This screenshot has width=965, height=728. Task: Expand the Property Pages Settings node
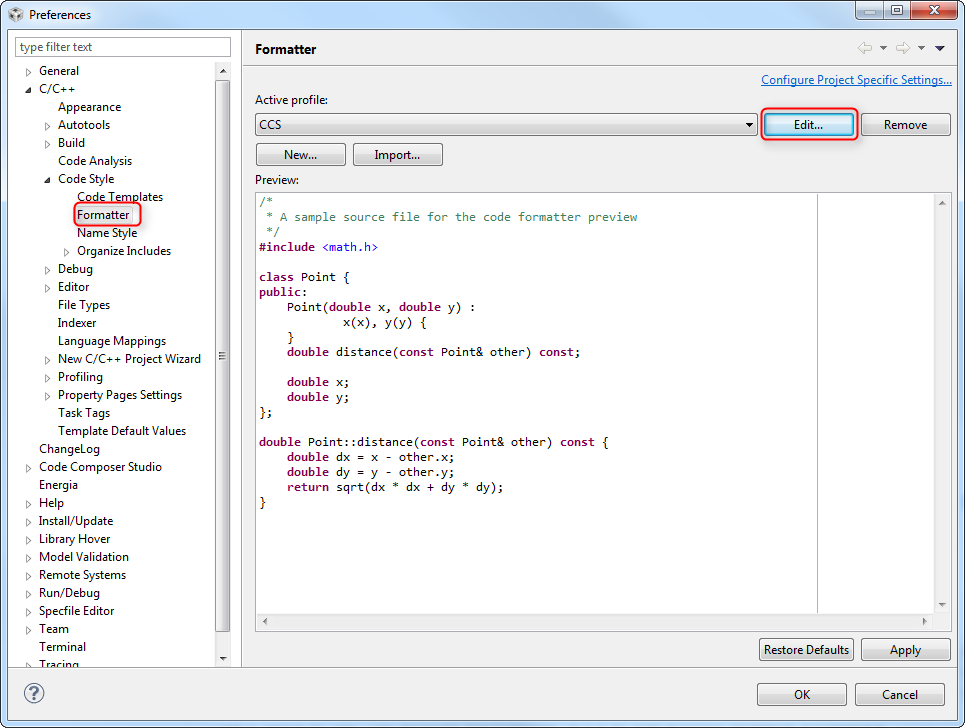[47, 396]
